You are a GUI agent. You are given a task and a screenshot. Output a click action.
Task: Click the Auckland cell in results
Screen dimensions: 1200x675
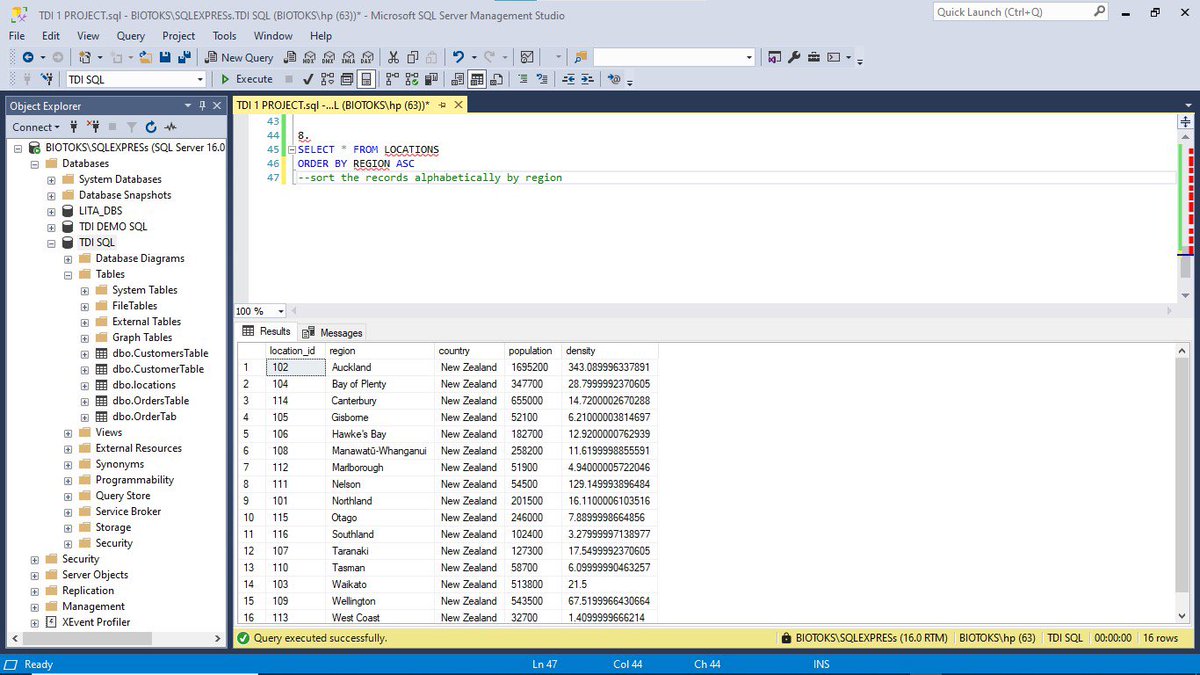[380, 368]
